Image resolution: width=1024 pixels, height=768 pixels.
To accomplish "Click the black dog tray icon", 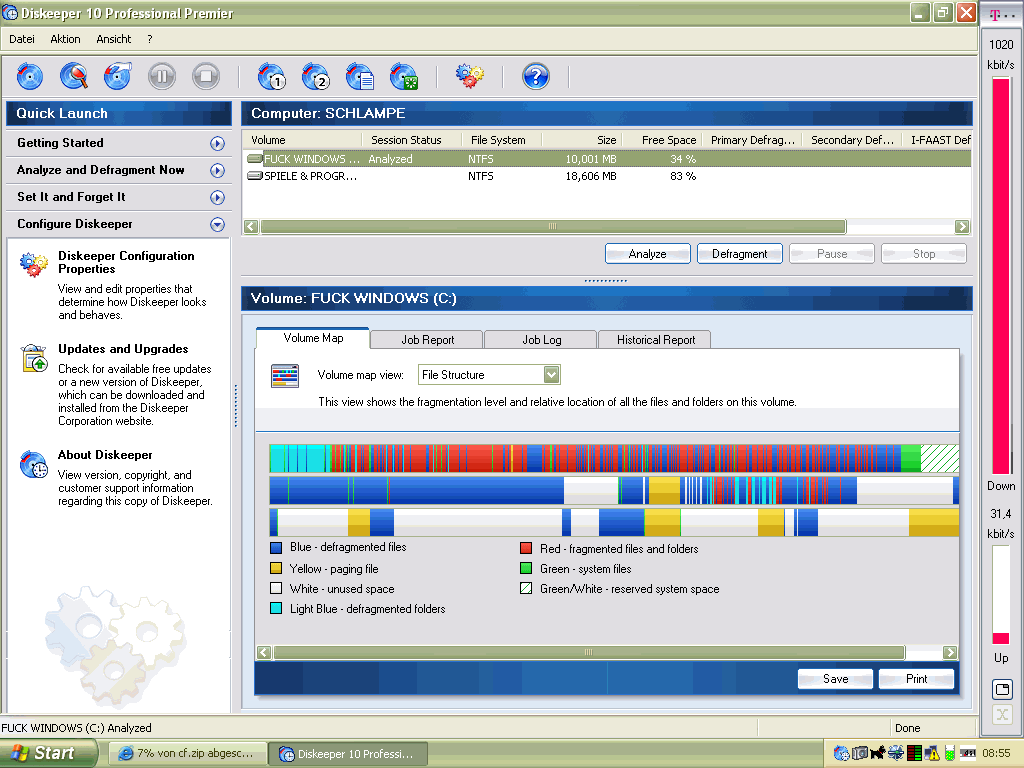I will coord(878,753).
